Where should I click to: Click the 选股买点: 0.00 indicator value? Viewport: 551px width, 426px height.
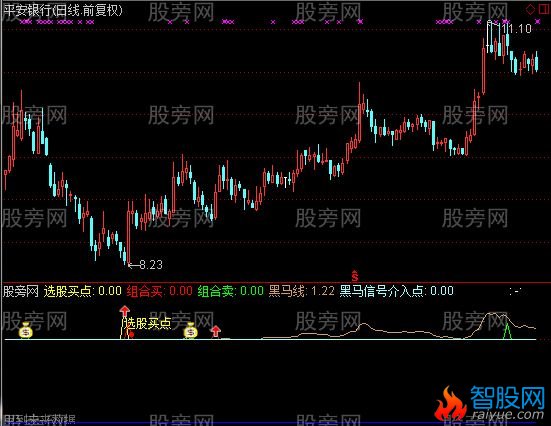(x=83, y=291)
